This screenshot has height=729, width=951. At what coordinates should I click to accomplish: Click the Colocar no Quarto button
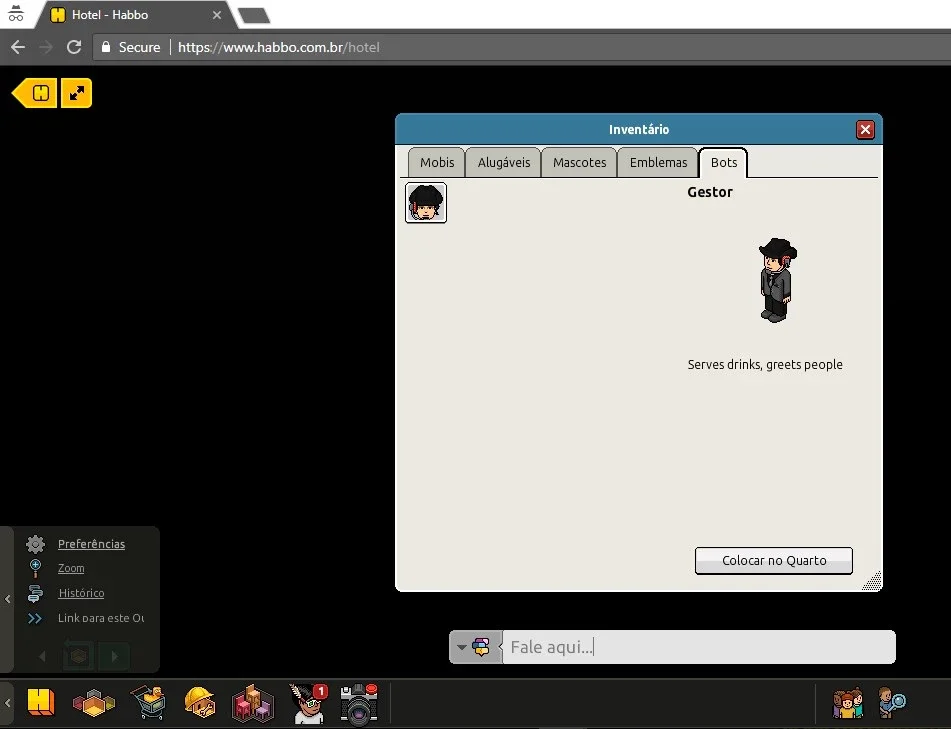point(774,560)
